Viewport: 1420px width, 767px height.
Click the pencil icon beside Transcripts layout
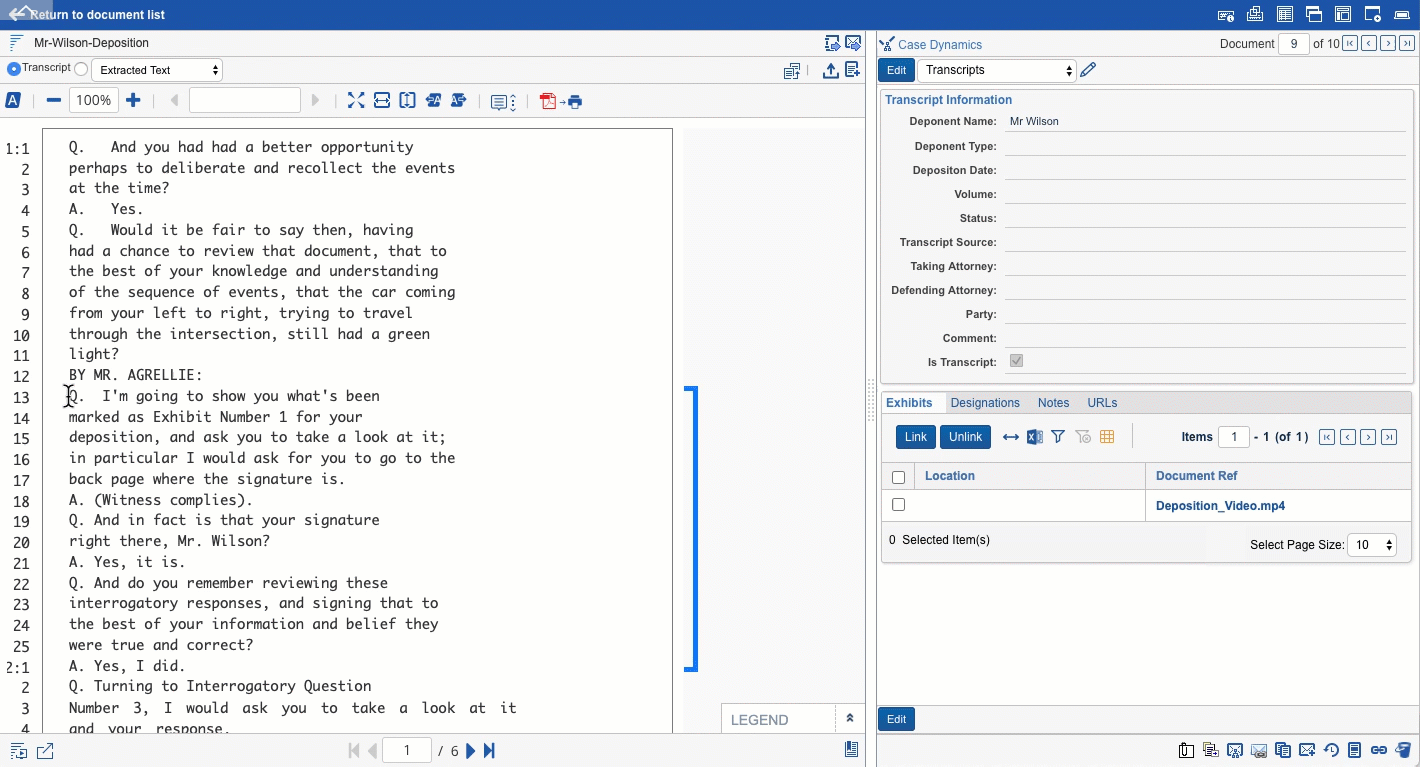(1088, 70)
